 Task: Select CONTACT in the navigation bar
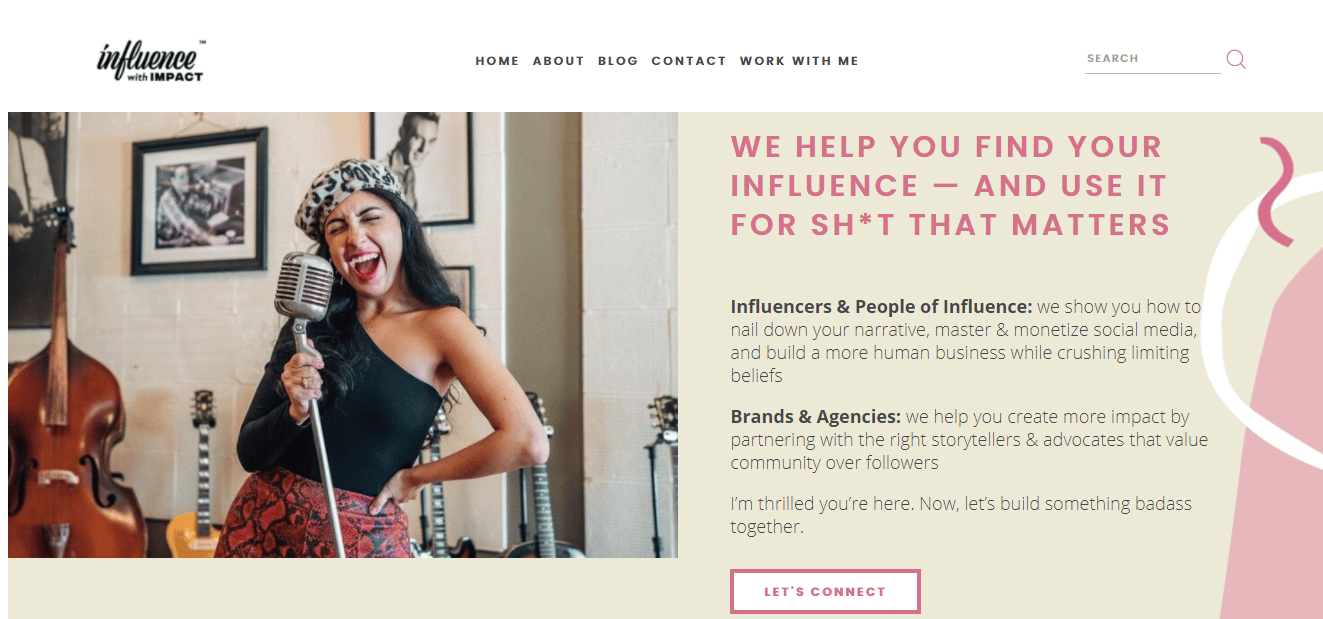click(x=689, y=61)
